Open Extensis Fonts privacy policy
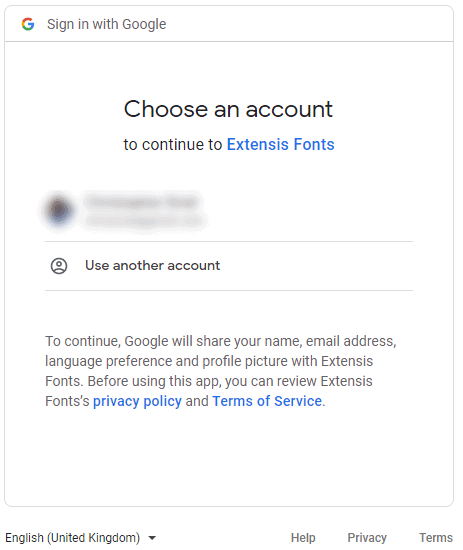The width and height of the screenshot is (463, 550). click(137, 401)
